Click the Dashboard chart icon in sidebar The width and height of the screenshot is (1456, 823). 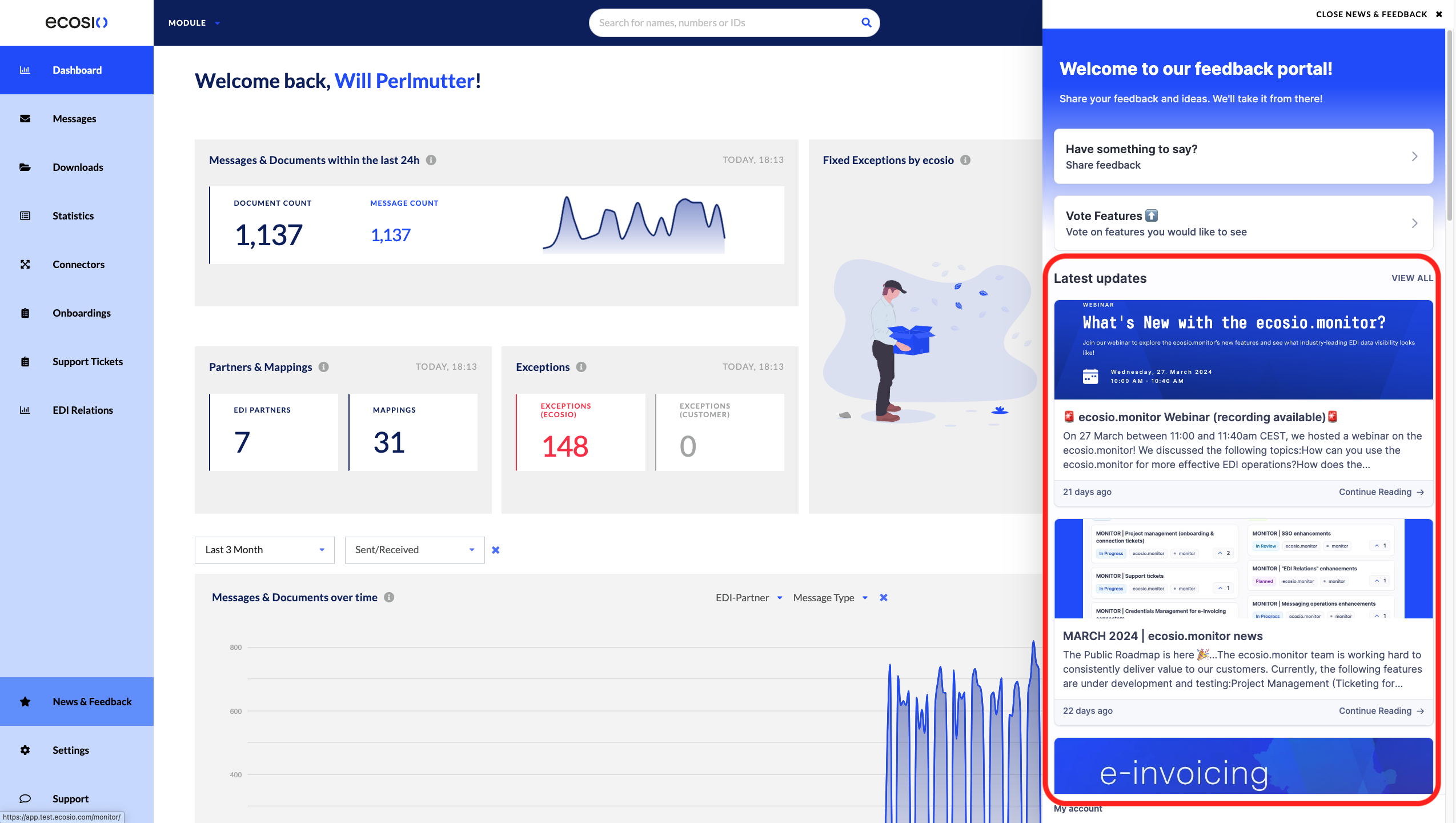tap(25, 70)
